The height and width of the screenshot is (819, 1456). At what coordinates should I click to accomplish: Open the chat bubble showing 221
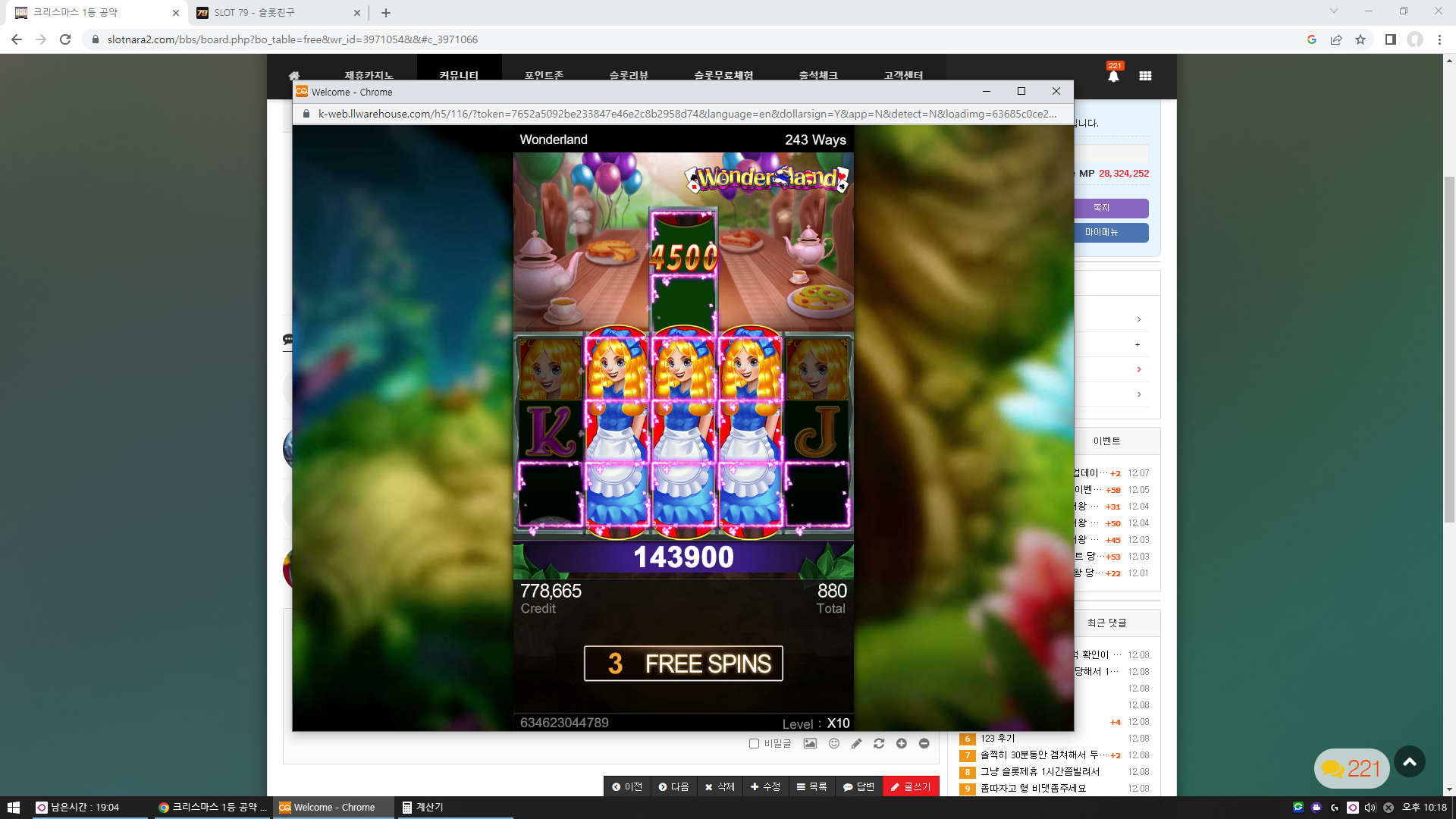coord(1351,768)
